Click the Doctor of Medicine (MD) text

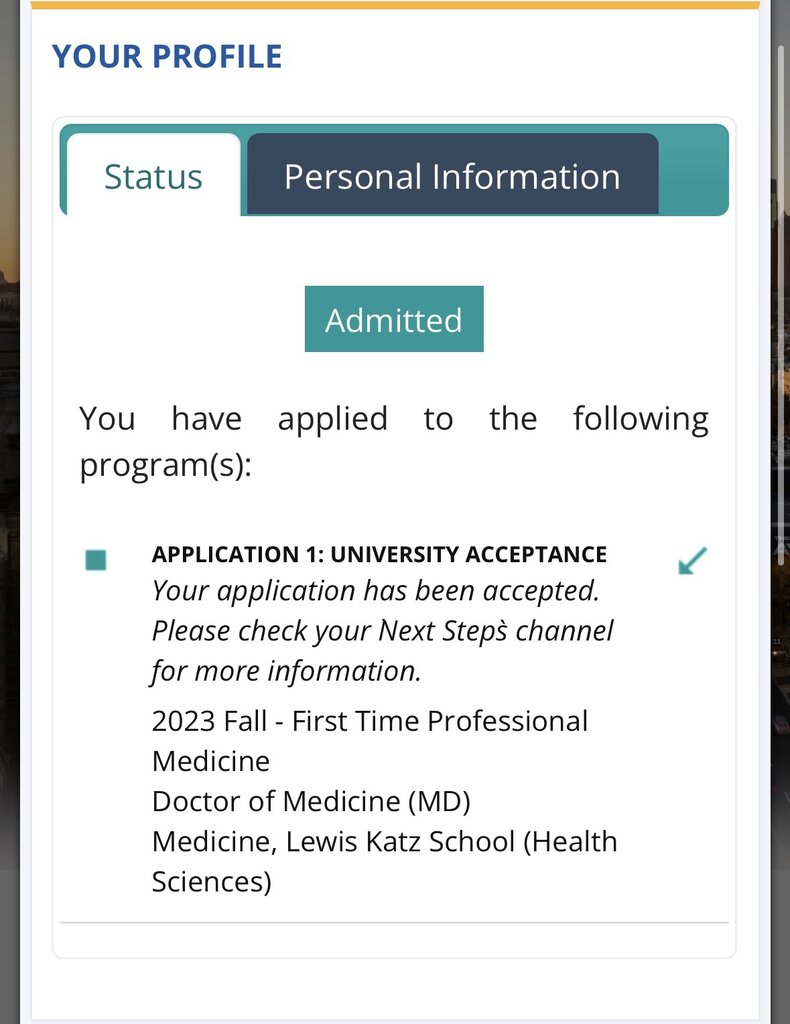[x=310, y=801]
